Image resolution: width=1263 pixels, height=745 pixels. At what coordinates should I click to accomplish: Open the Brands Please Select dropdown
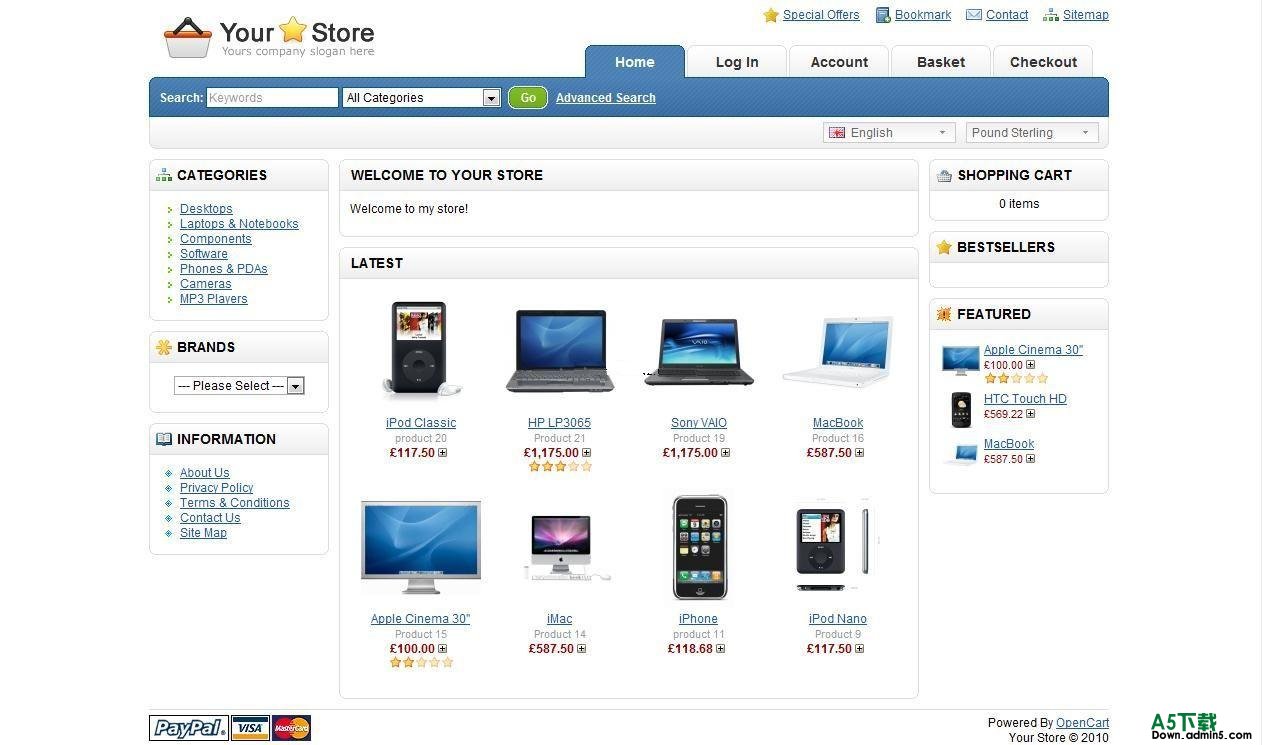[x=239, y=386]
